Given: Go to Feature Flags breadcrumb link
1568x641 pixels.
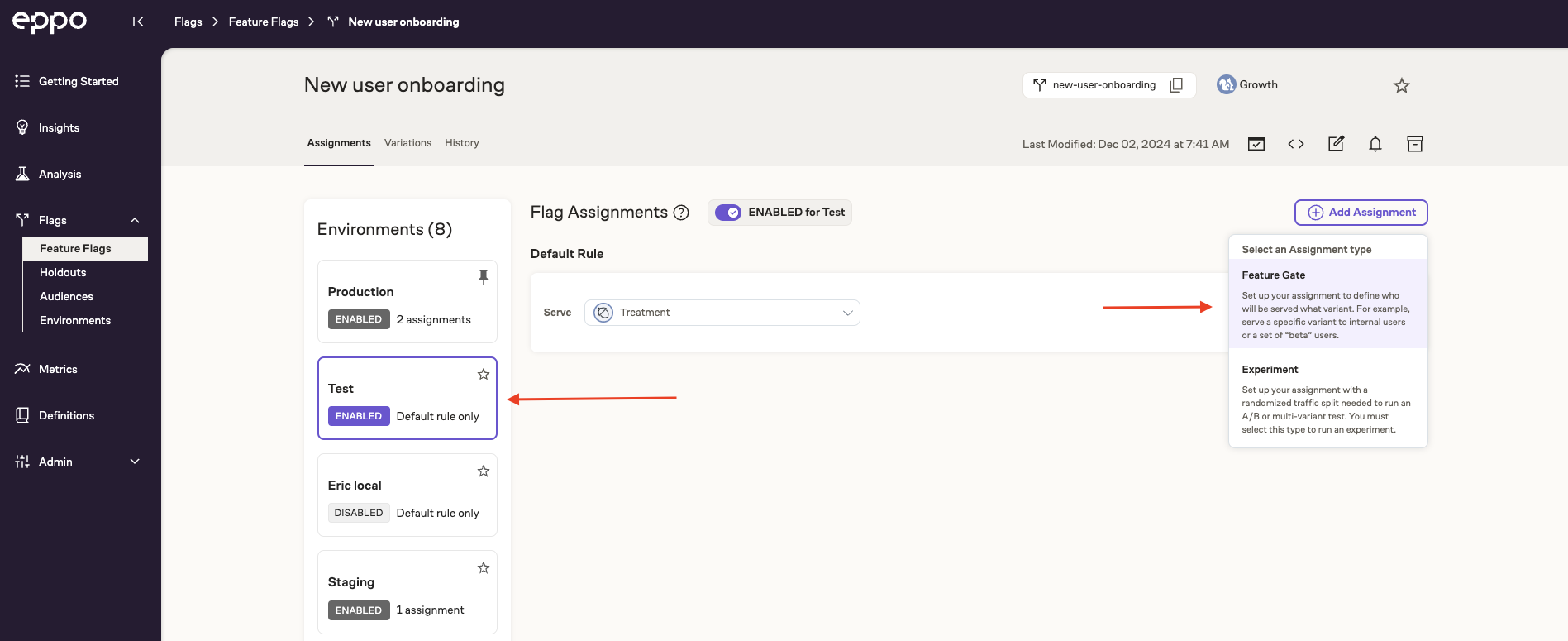Looking at the screenshot, I should [263, 22].
